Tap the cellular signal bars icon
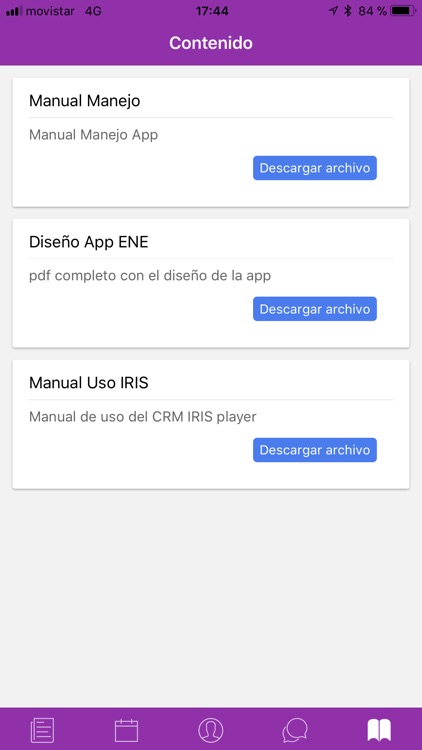 click(14, 11)
